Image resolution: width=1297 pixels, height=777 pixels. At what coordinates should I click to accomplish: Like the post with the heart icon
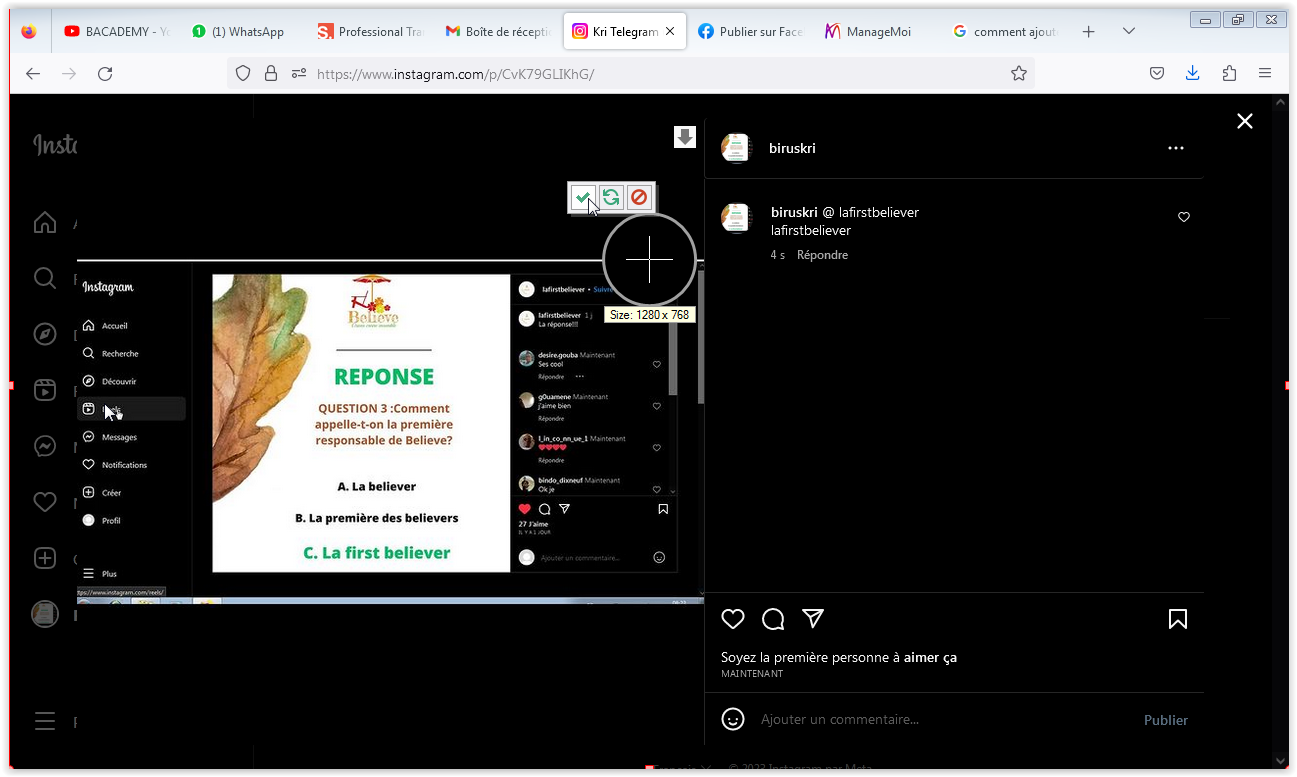coord(733,619)
